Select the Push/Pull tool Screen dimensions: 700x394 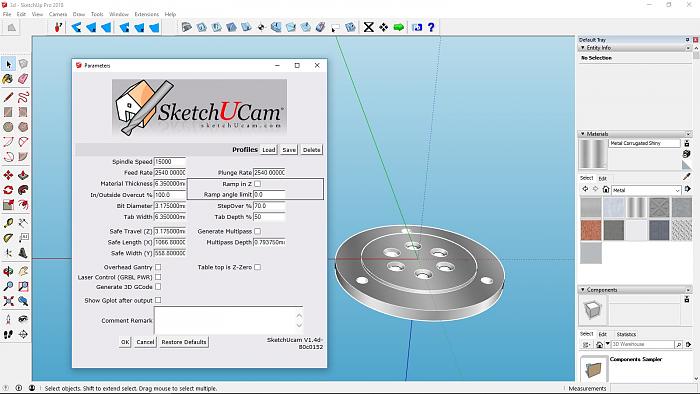(23, 175)
